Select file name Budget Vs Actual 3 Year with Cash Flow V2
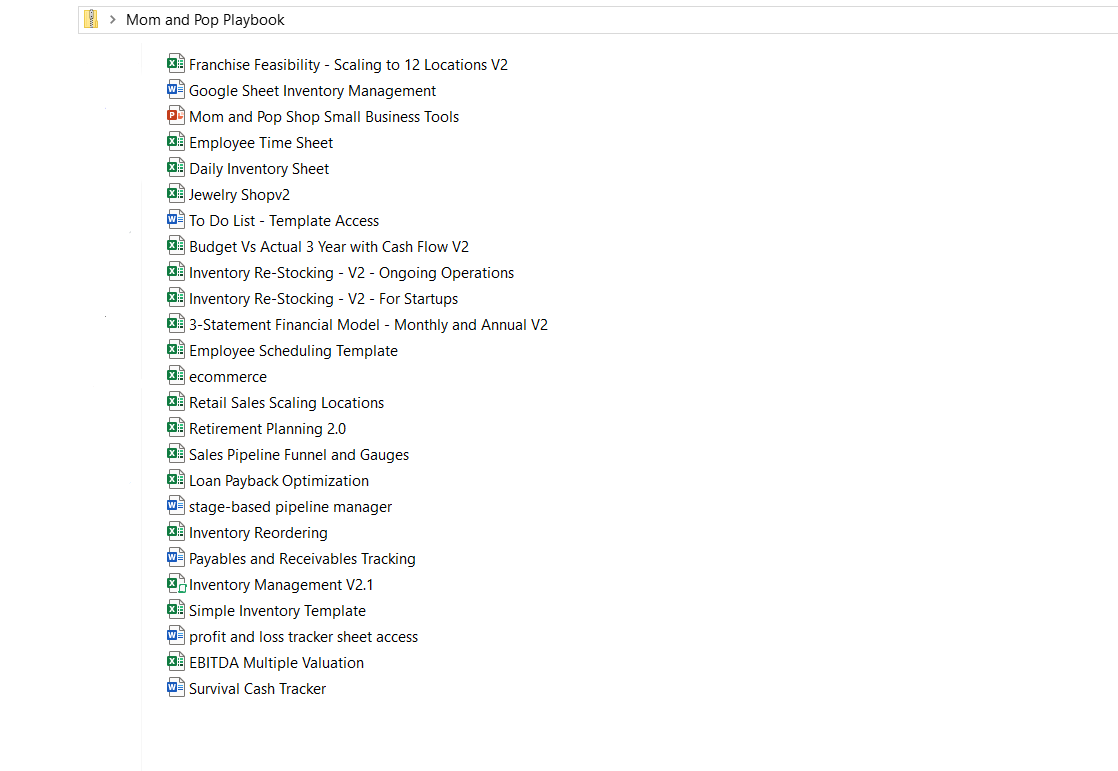Image resolution: width=1118 pixels, height=771 pixels. pyautogui.click(x=329, y=247)
